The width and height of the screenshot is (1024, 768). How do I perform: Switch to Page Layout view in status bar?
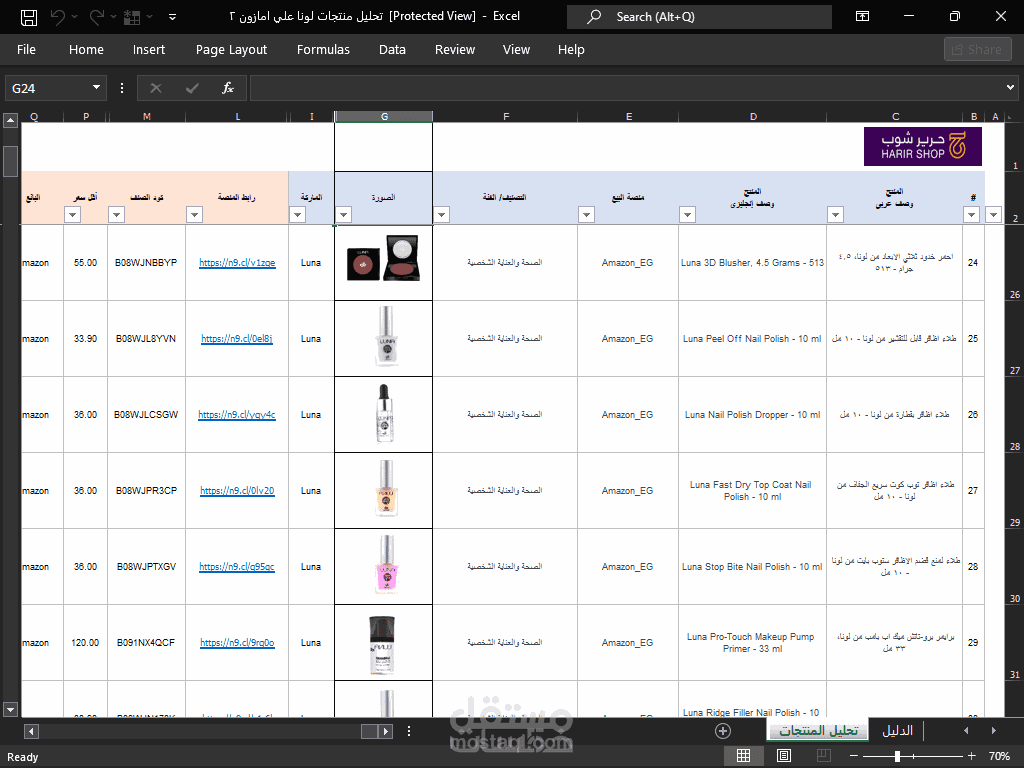pyautogui.click(x=784, y=756)
